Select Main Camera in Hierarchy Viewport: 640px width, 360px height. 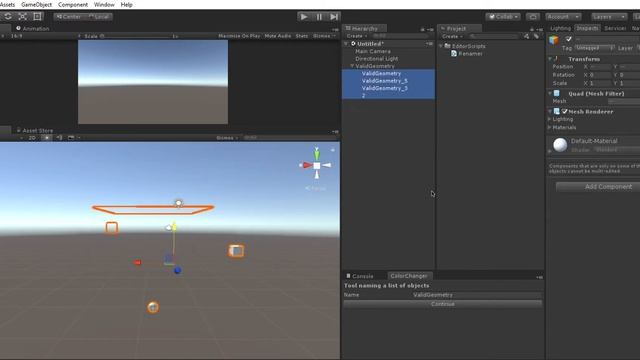(x=373, y=51)
